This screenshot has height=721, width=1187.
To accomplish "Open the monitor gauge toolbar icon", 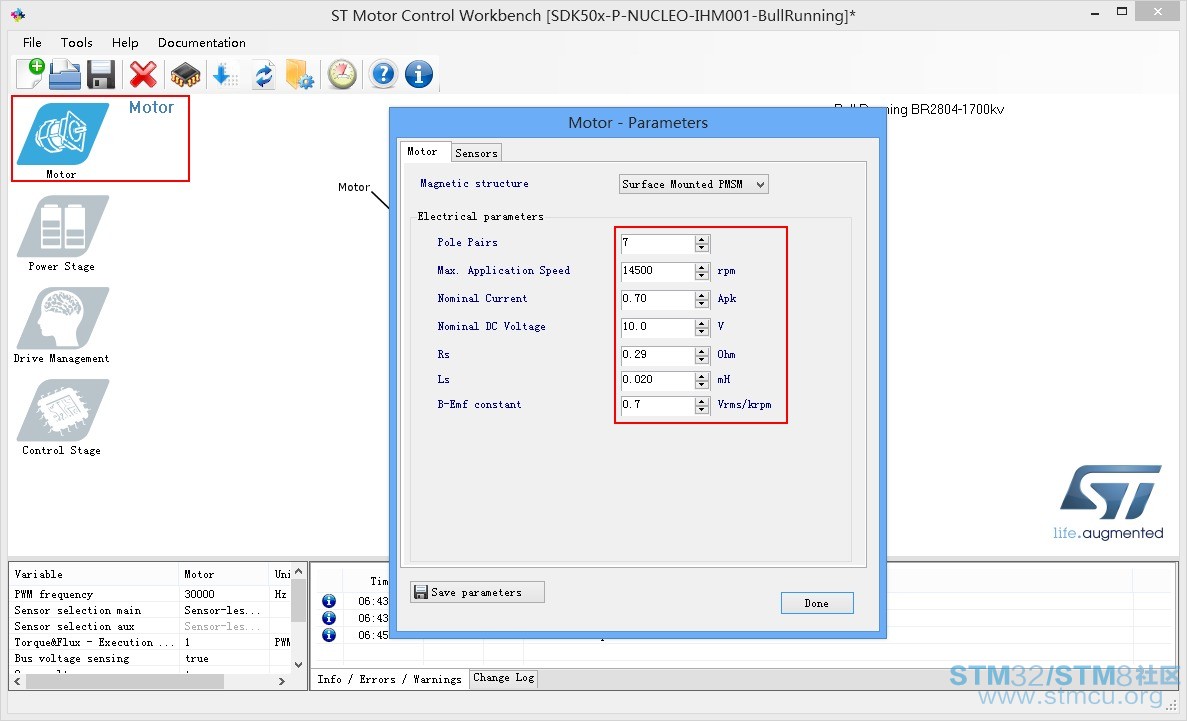I will pyautogui.click(x=342, y=74).
